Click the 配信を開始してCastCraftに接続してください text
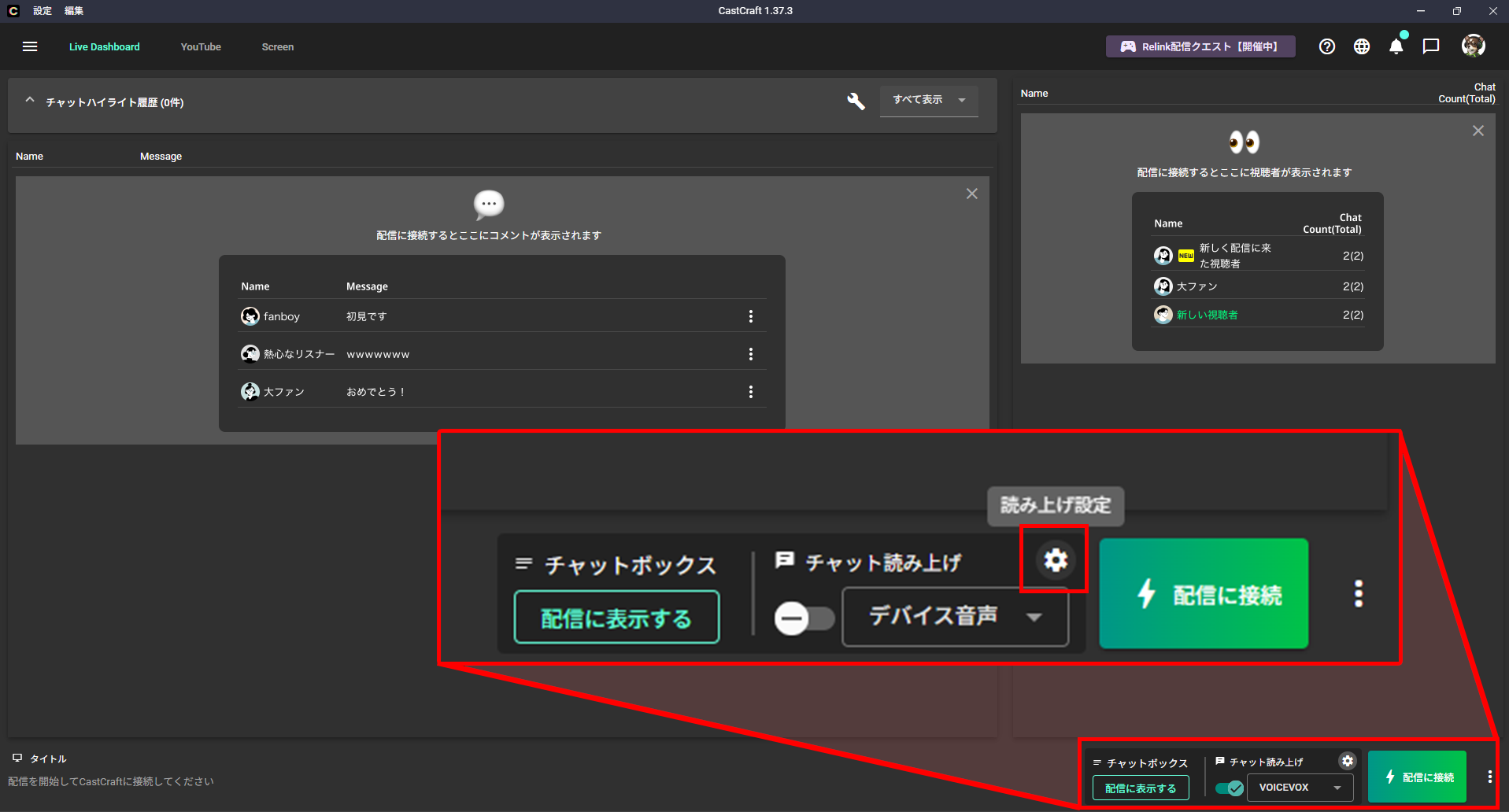1509x812 pixels. click(x=111, y=781)
